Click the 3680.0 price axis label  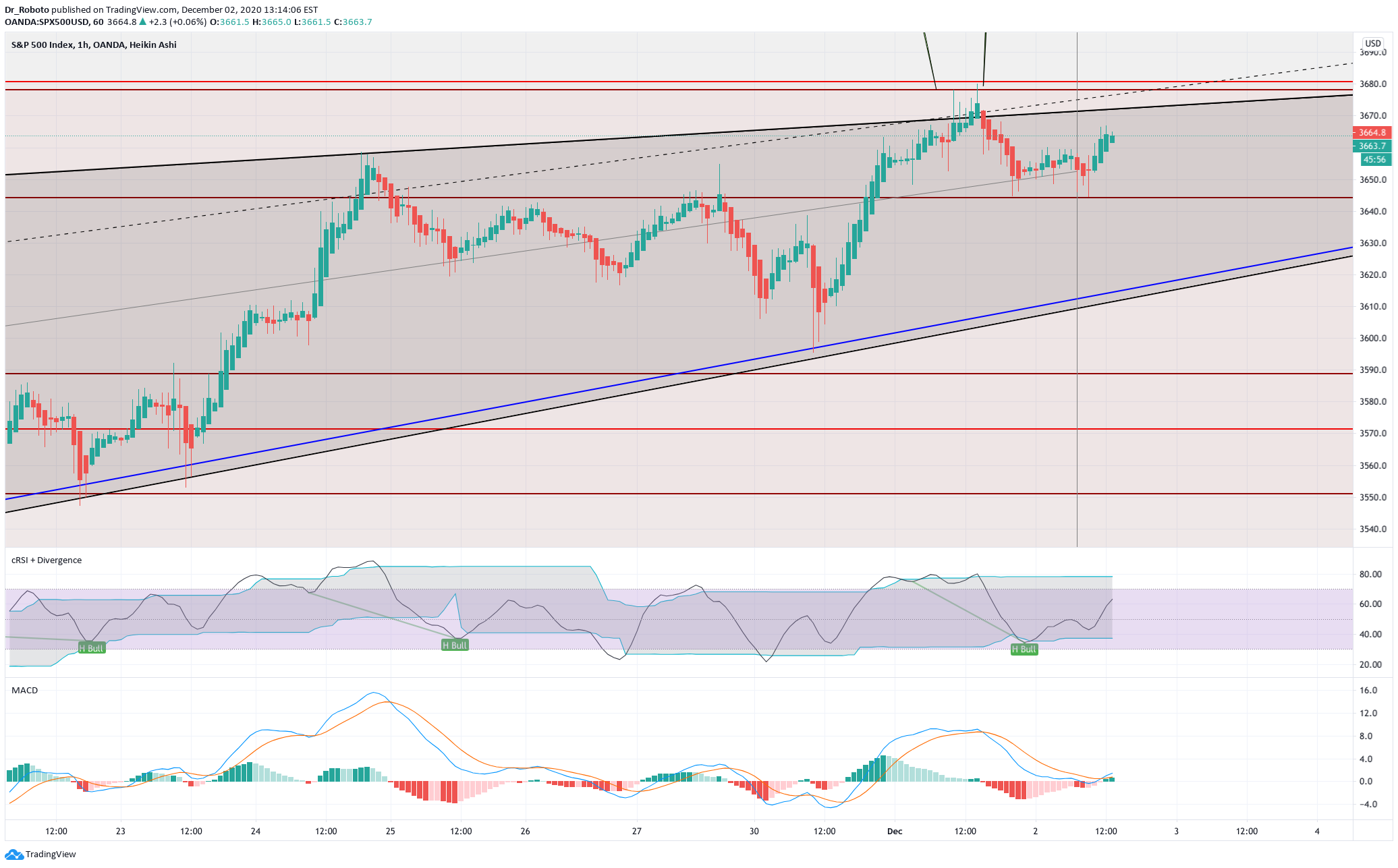point(1373,84)
